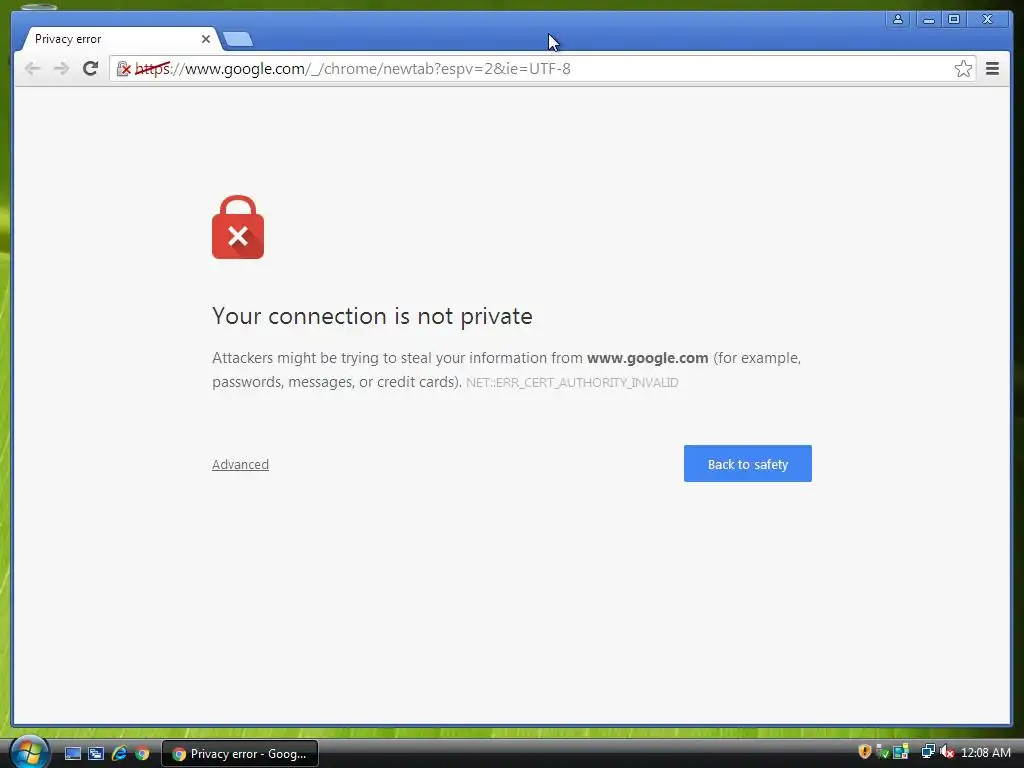Launch Chrome from the quick launch icon
The width and height of the screenshot is (1024, 768).
click(142, 754)
